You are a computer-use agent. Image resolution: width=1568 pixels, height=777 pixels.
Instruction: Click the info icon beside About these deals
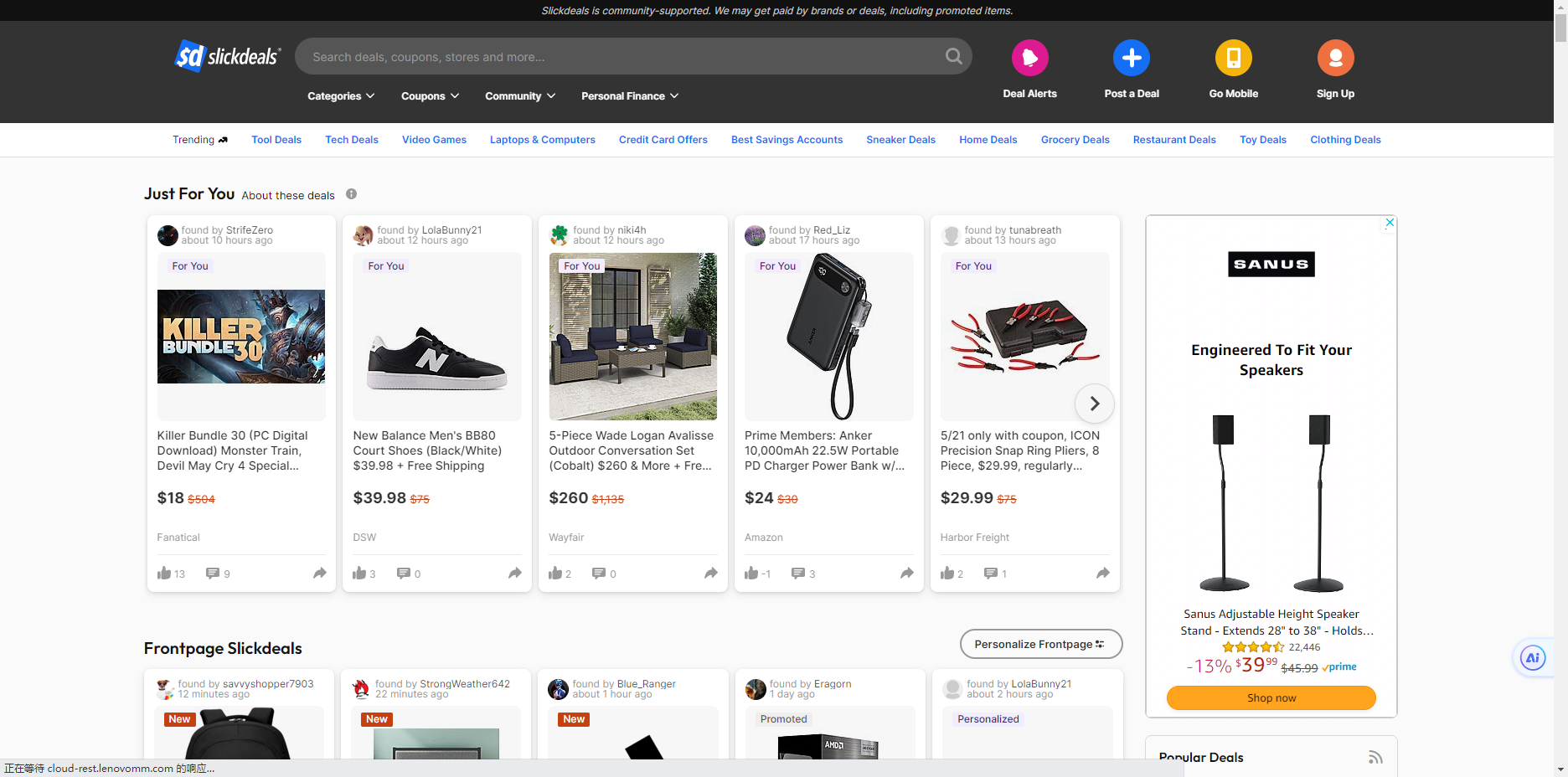(352, 194)
